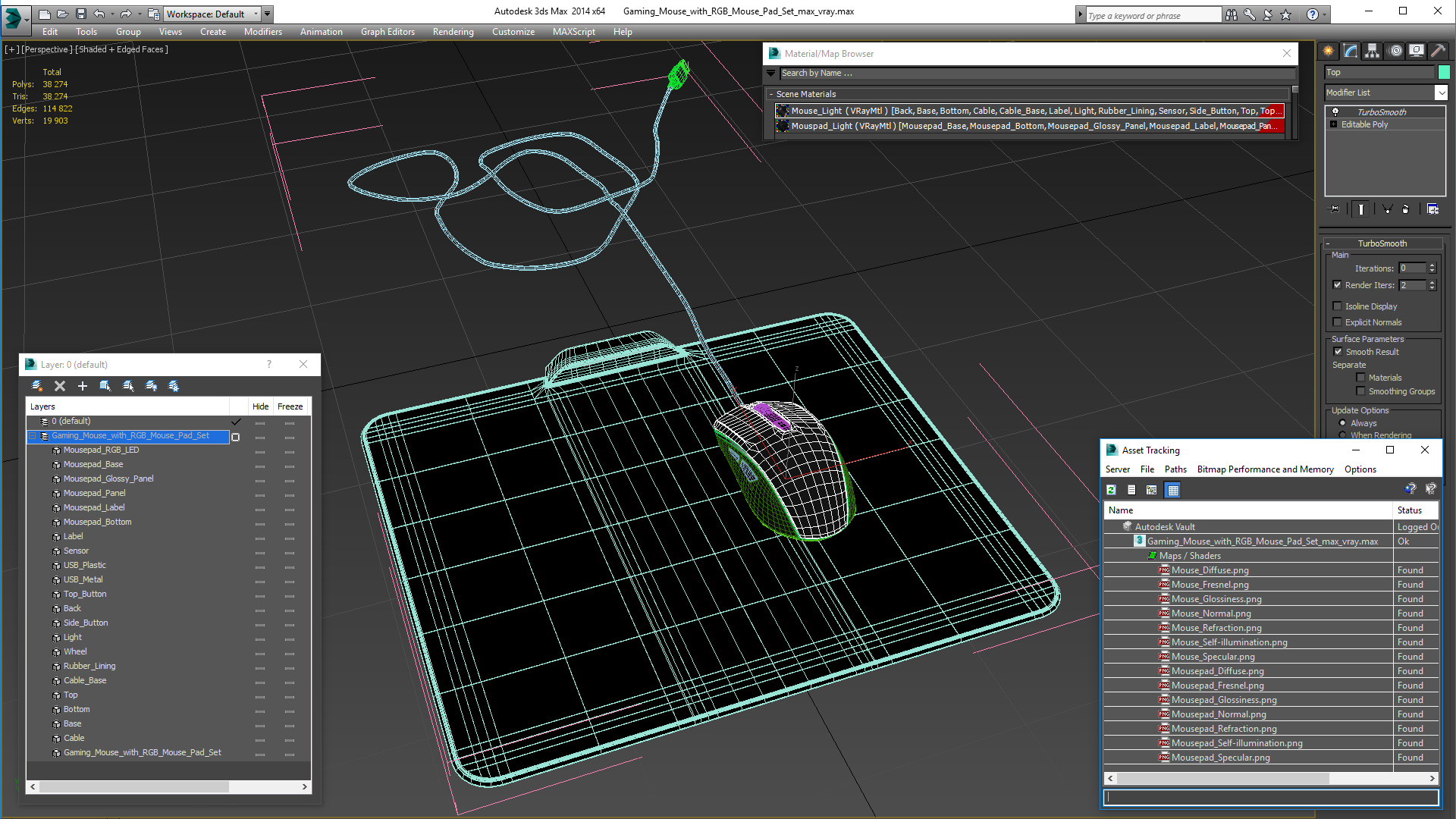Open the Utilities hammer panel tab

[1438, 51]
